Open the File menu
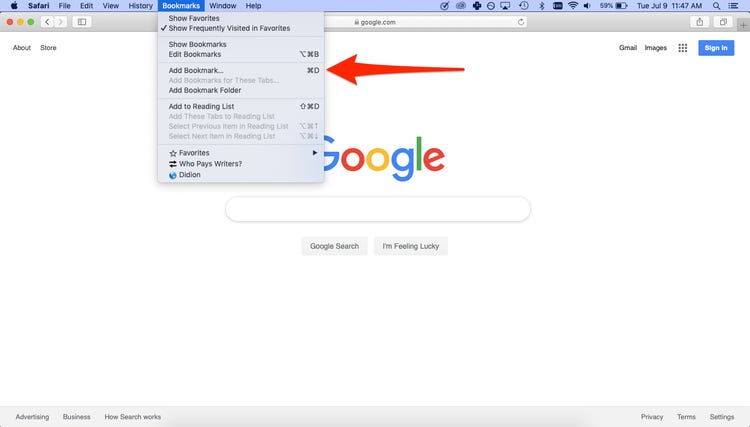 pyautogui.click(x=65, y=6)
